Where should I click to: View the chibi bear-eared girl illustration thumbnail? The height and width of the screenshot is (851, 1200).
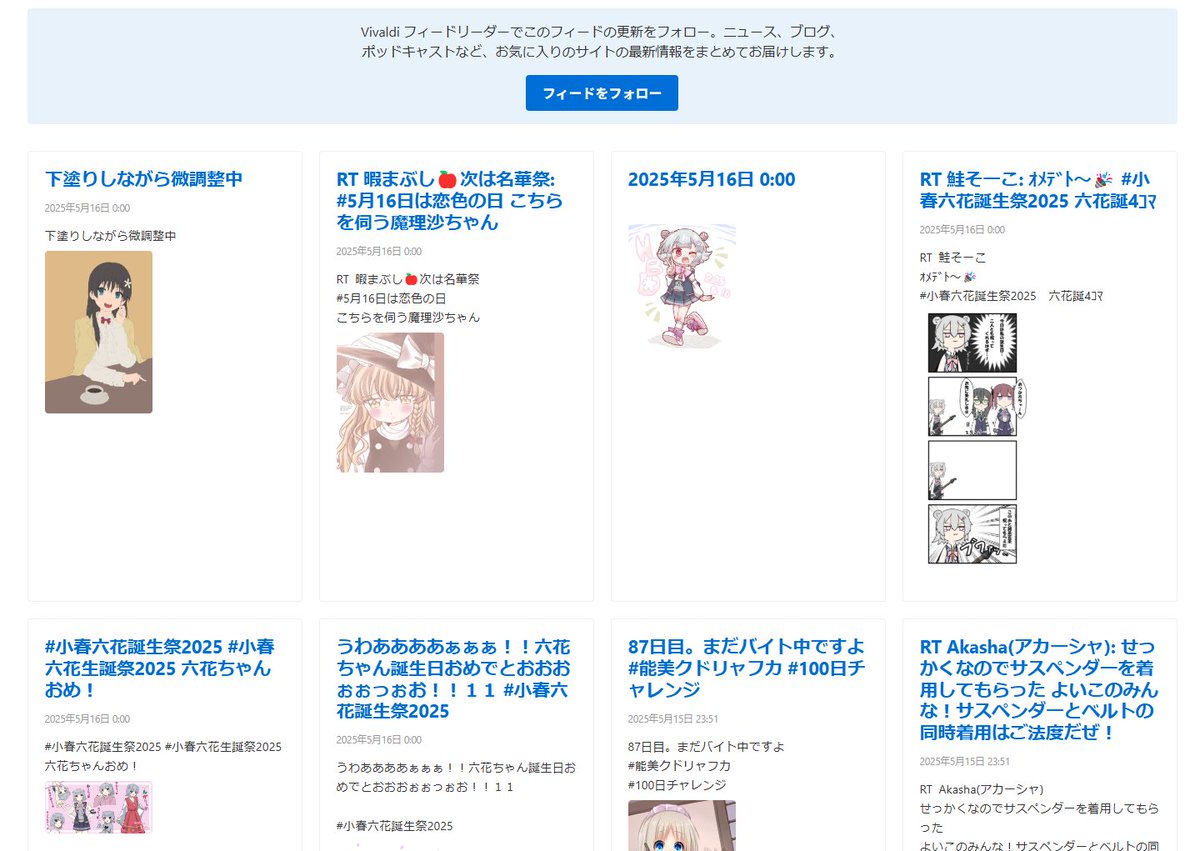pyautogui.click(x=682, y=285)
